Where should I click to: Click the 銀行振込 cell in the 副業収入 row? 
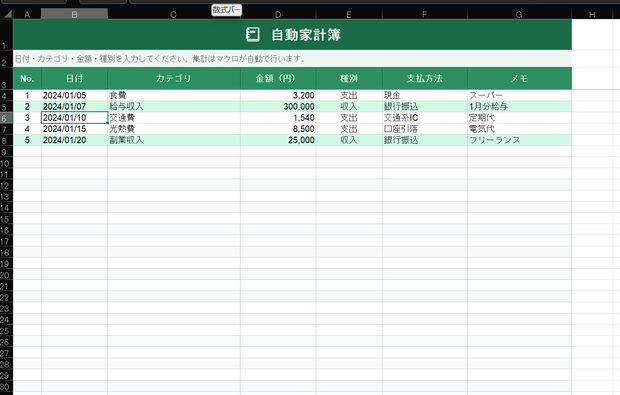point(424,140)
